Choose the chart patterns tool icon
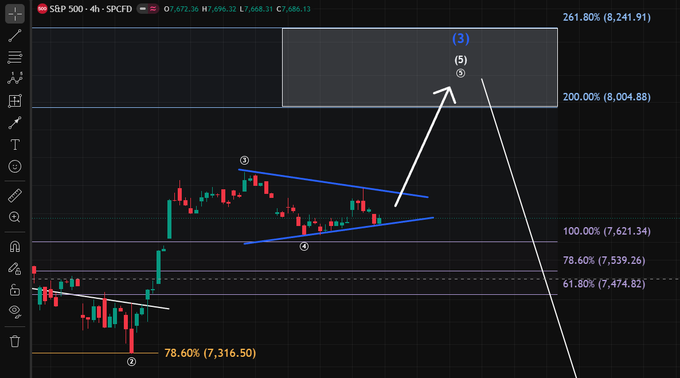 (x=15, y=79)
